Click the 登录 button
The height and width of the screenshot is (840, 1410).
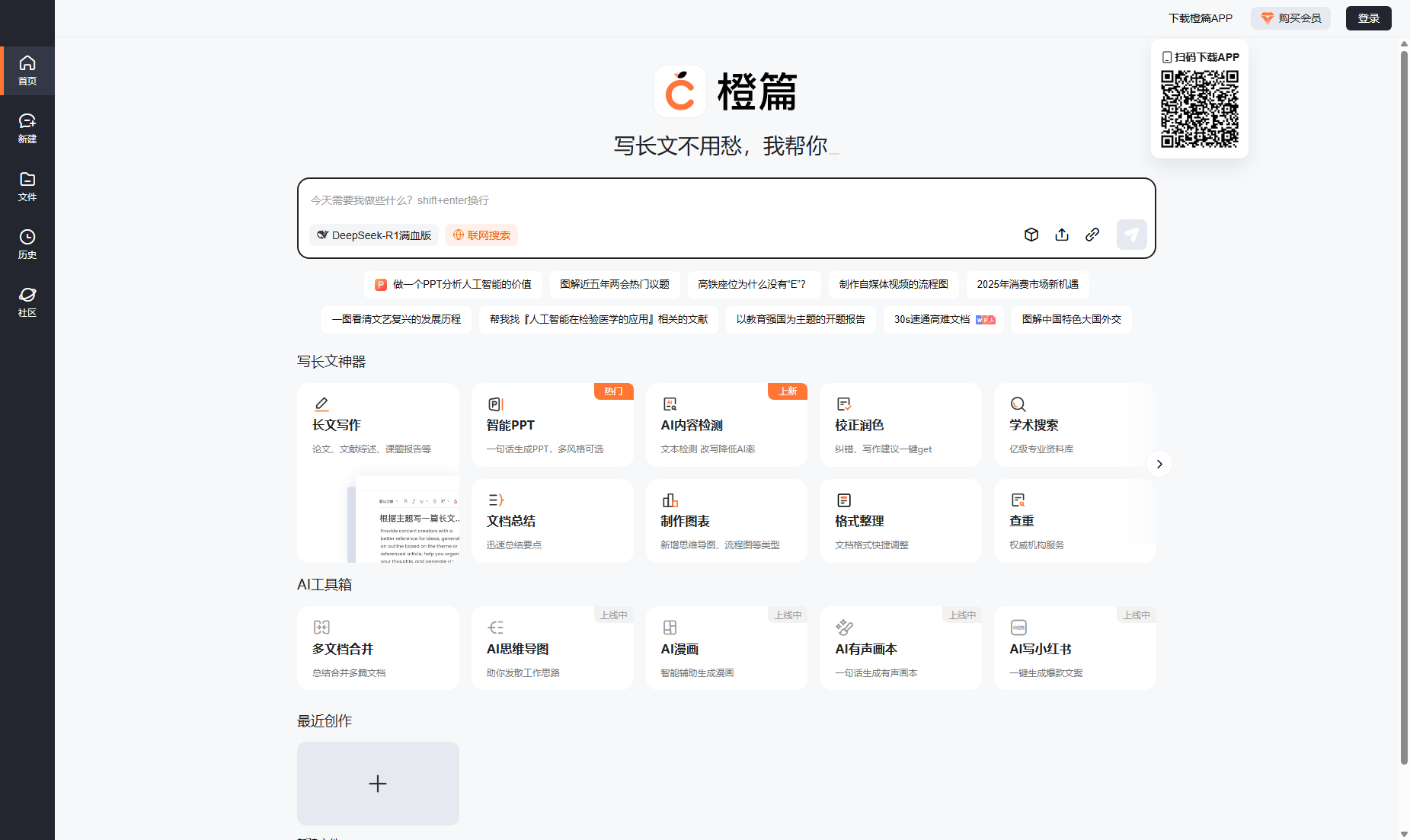coord(1368,18)
